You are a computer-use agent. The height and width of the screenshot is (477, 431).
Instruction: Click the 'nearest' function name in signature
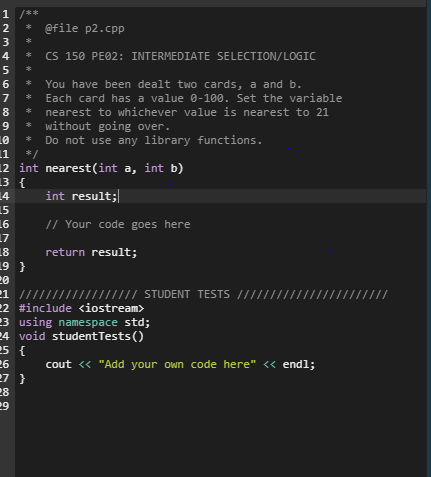click(68, 168)
